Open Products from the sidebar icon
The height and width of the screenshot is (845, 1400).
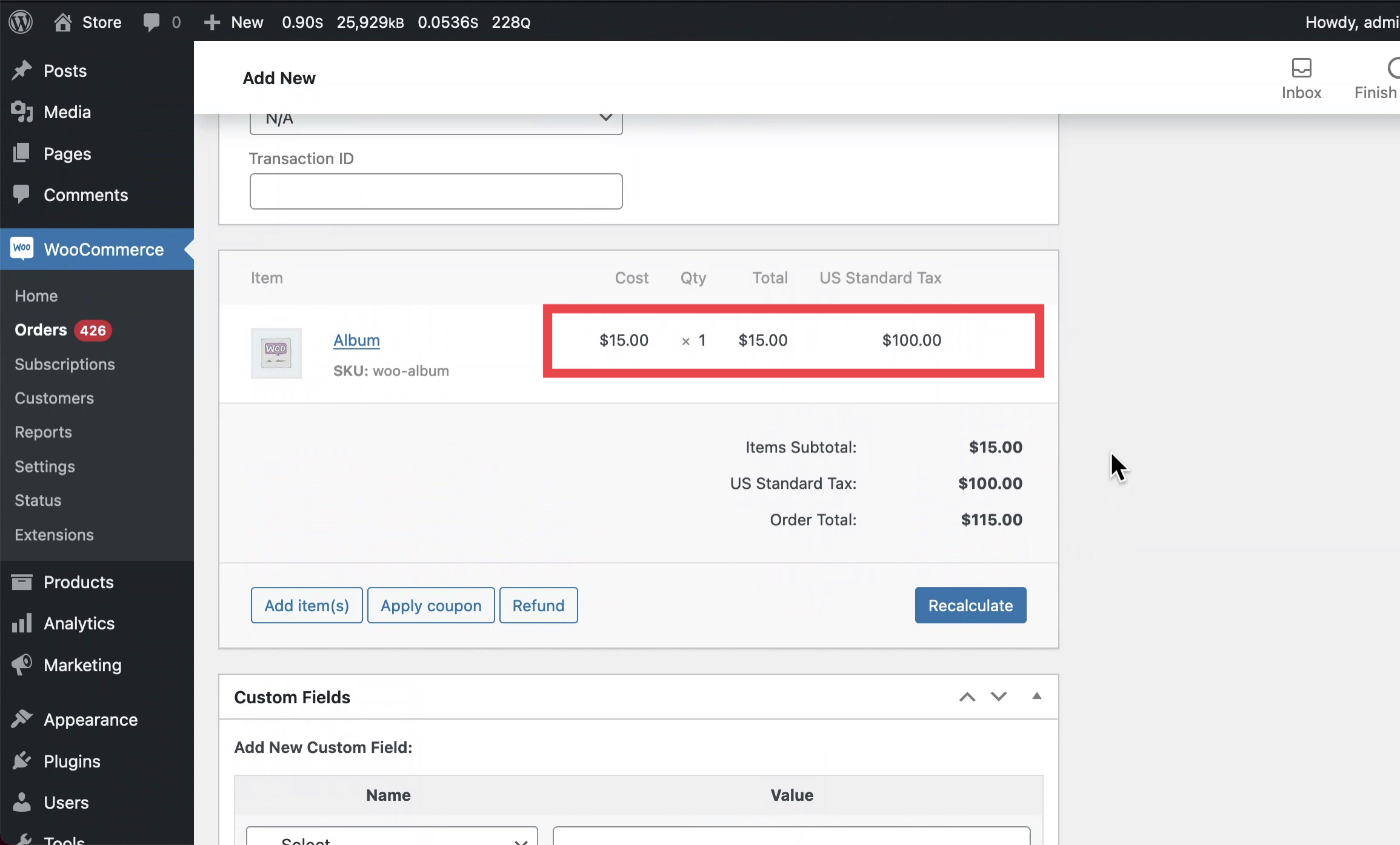(22, 582)
